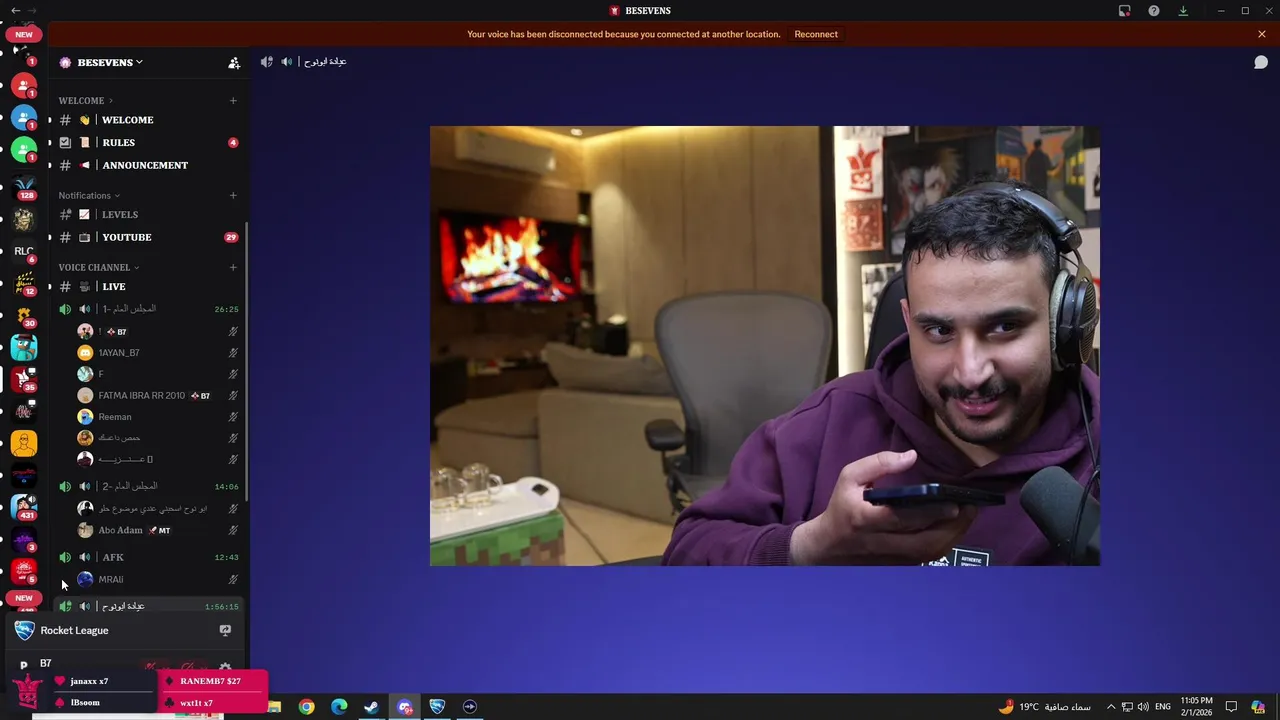Open the Inbox icon in title bar
Image resolution: width=1280 pixels, height=720 pixels.
pos(1125,11)
